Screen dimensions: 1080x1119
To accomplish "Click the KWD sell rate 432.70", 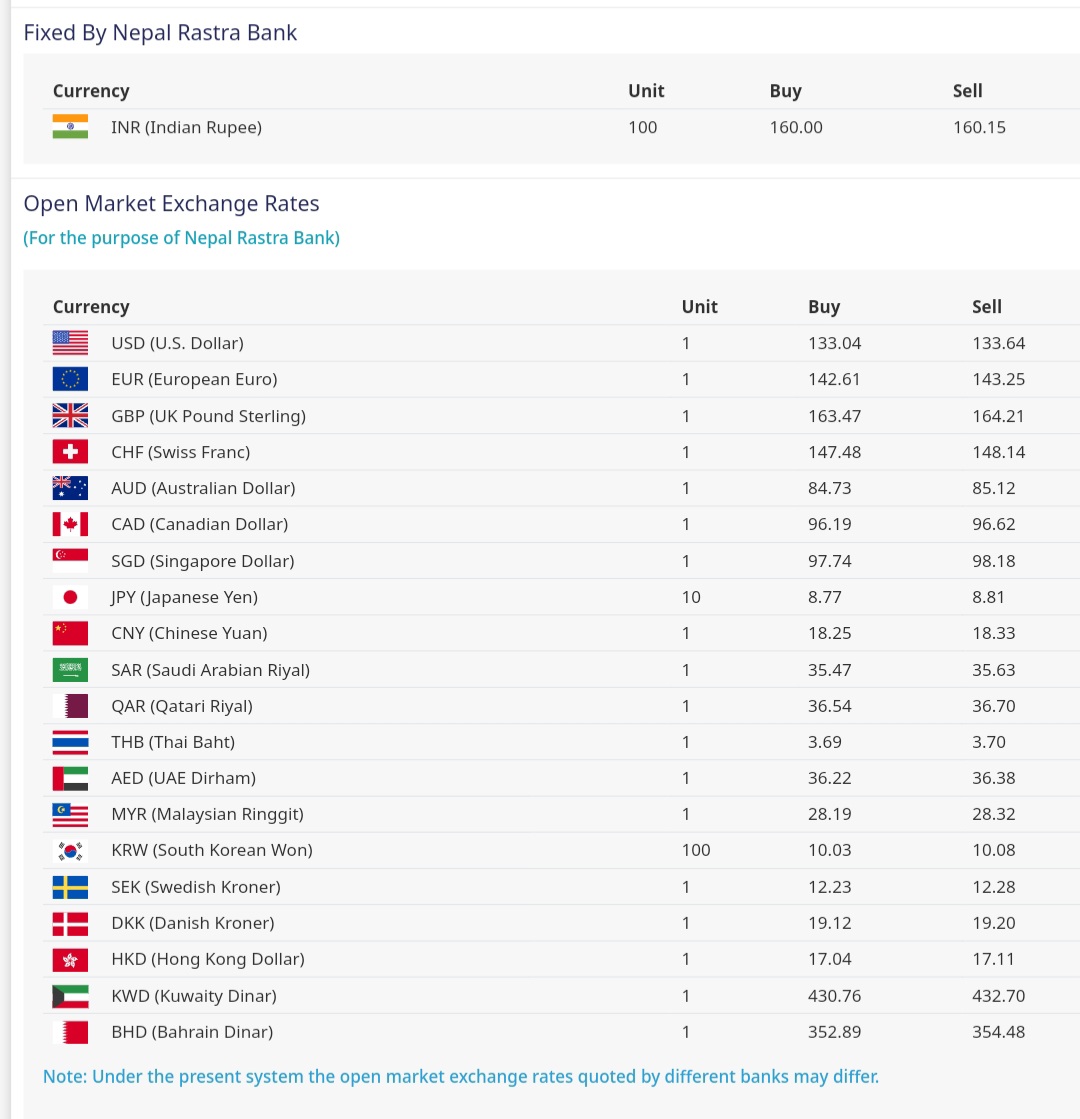I will [x=998, y=996].
